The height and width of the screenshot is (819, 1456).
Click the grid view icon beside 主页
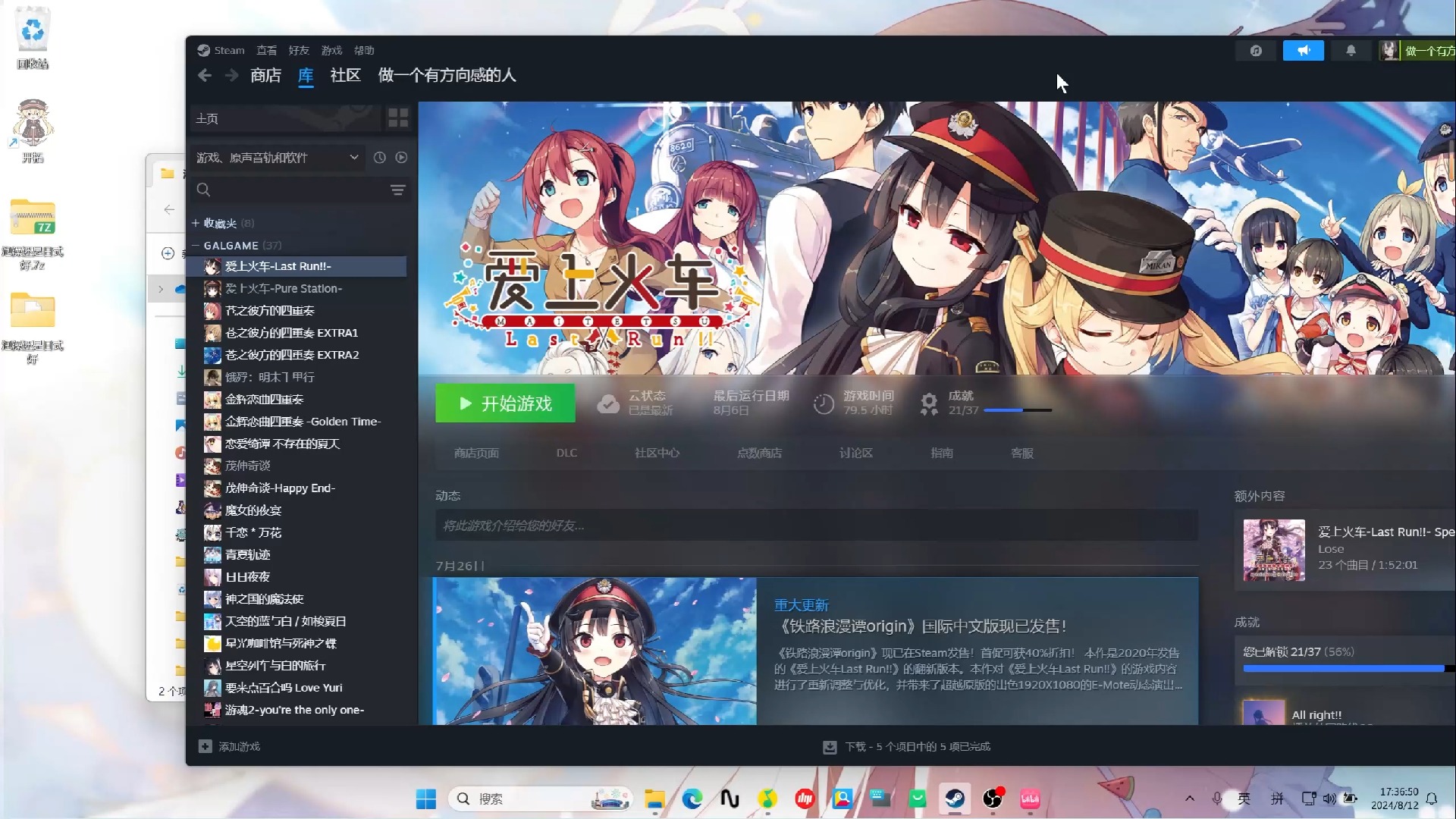pos(398,118)
